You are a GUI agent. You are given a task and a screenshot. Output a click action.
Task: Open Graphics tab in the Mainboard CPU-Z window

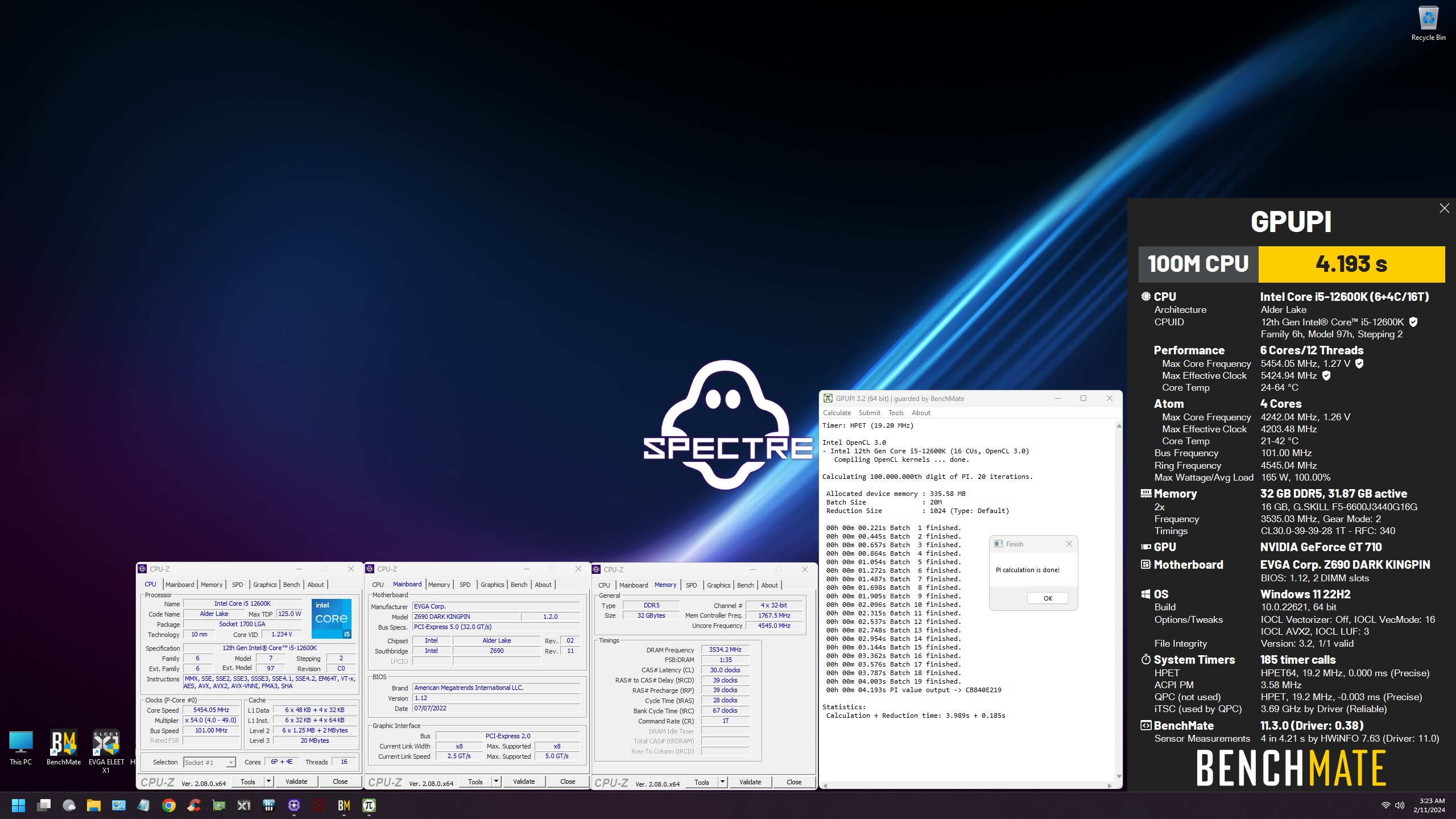click(492, 585)
